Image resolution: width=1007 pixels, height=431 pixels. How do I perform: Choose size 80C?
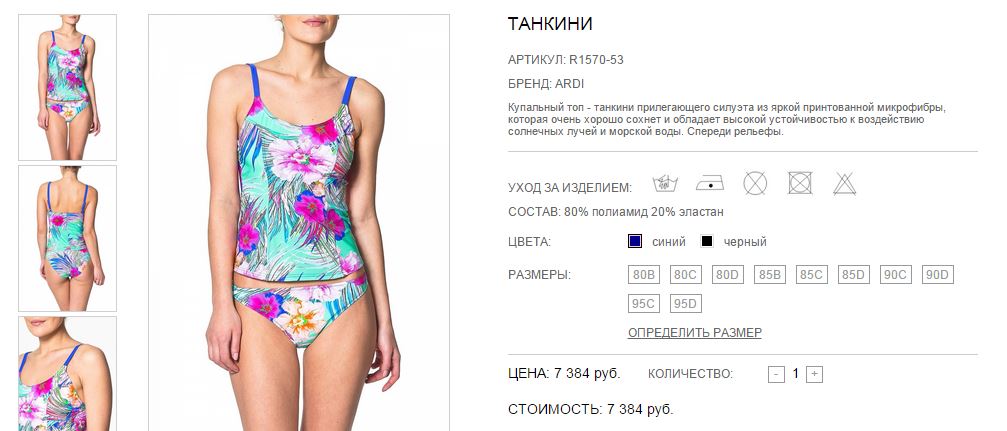pyautogui.click(x=685, y=275)
